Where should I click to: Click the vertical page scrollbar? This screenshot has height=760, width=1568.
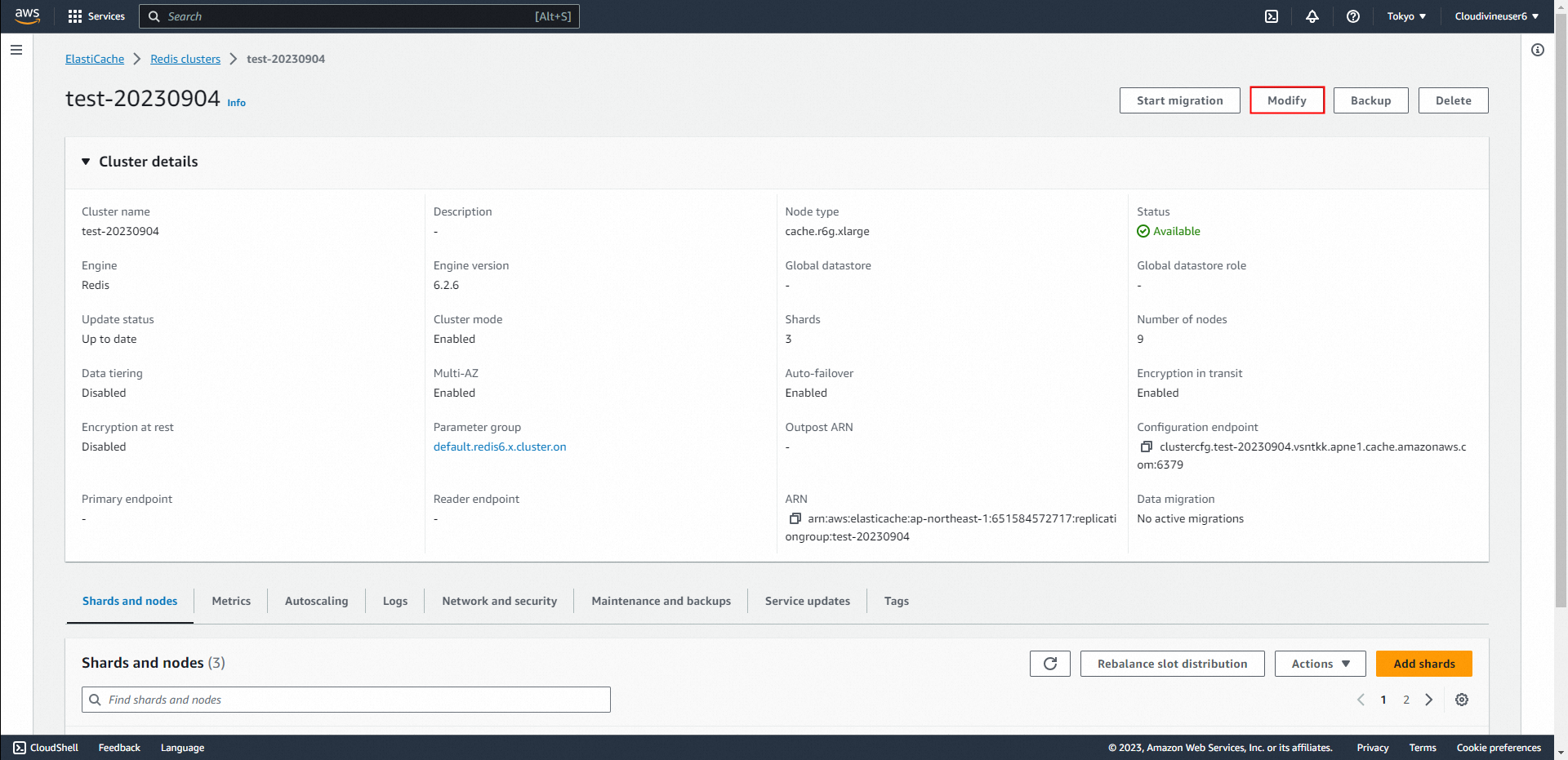pyautogui.click(x=1561, y=310)
